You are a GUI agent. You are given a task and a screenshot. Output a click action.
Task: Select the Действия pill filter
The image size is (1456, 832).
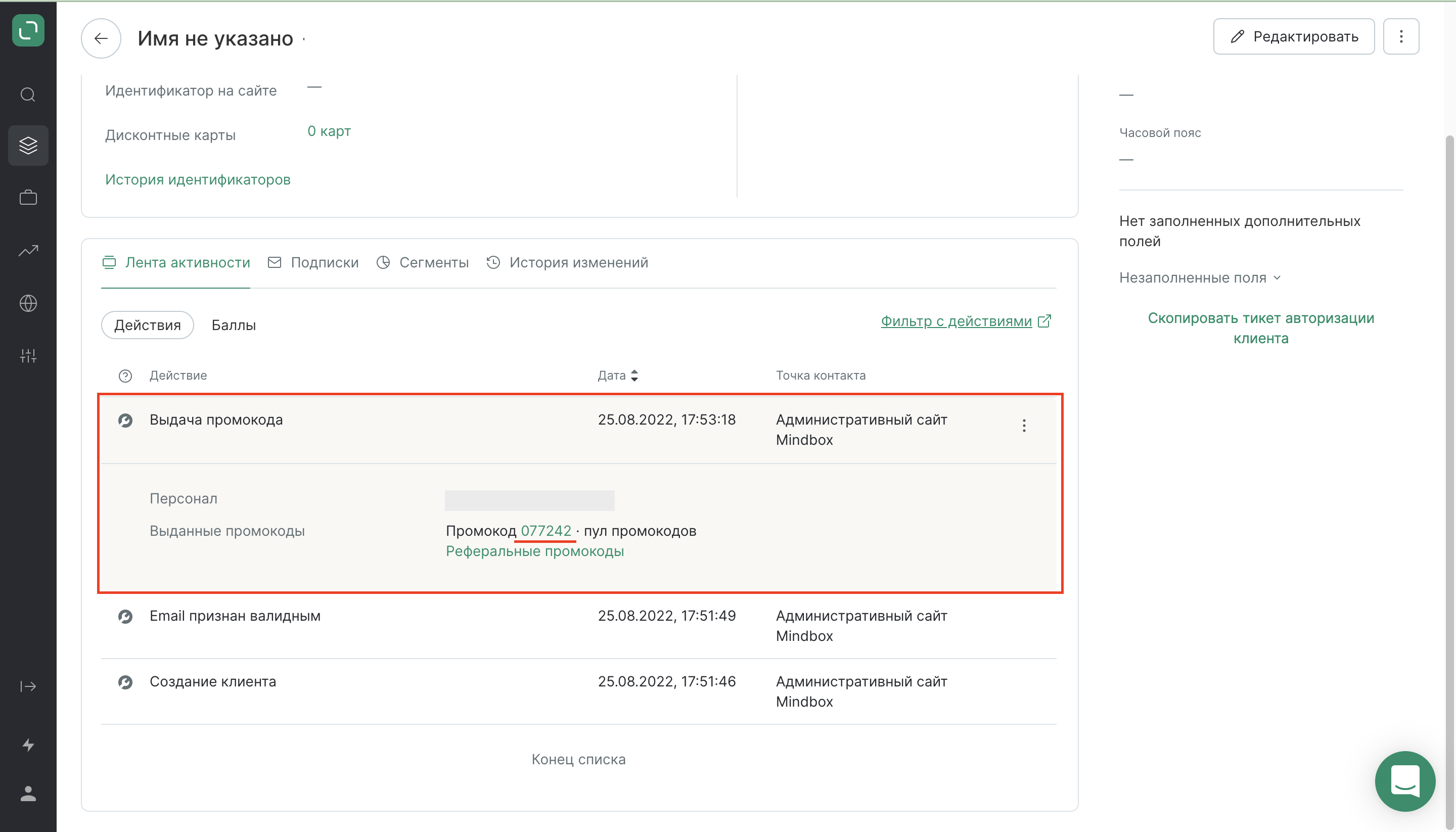click(x=148, y=325)
